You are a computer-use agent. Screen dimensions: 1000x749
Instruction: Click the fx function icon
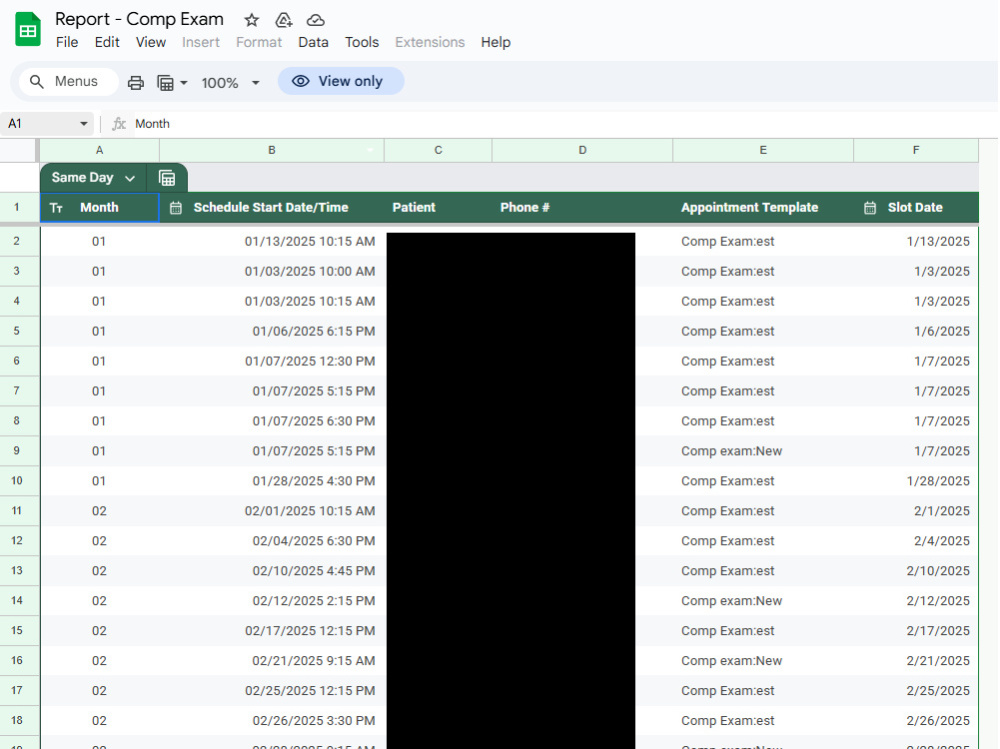click(x=119, y=124)
